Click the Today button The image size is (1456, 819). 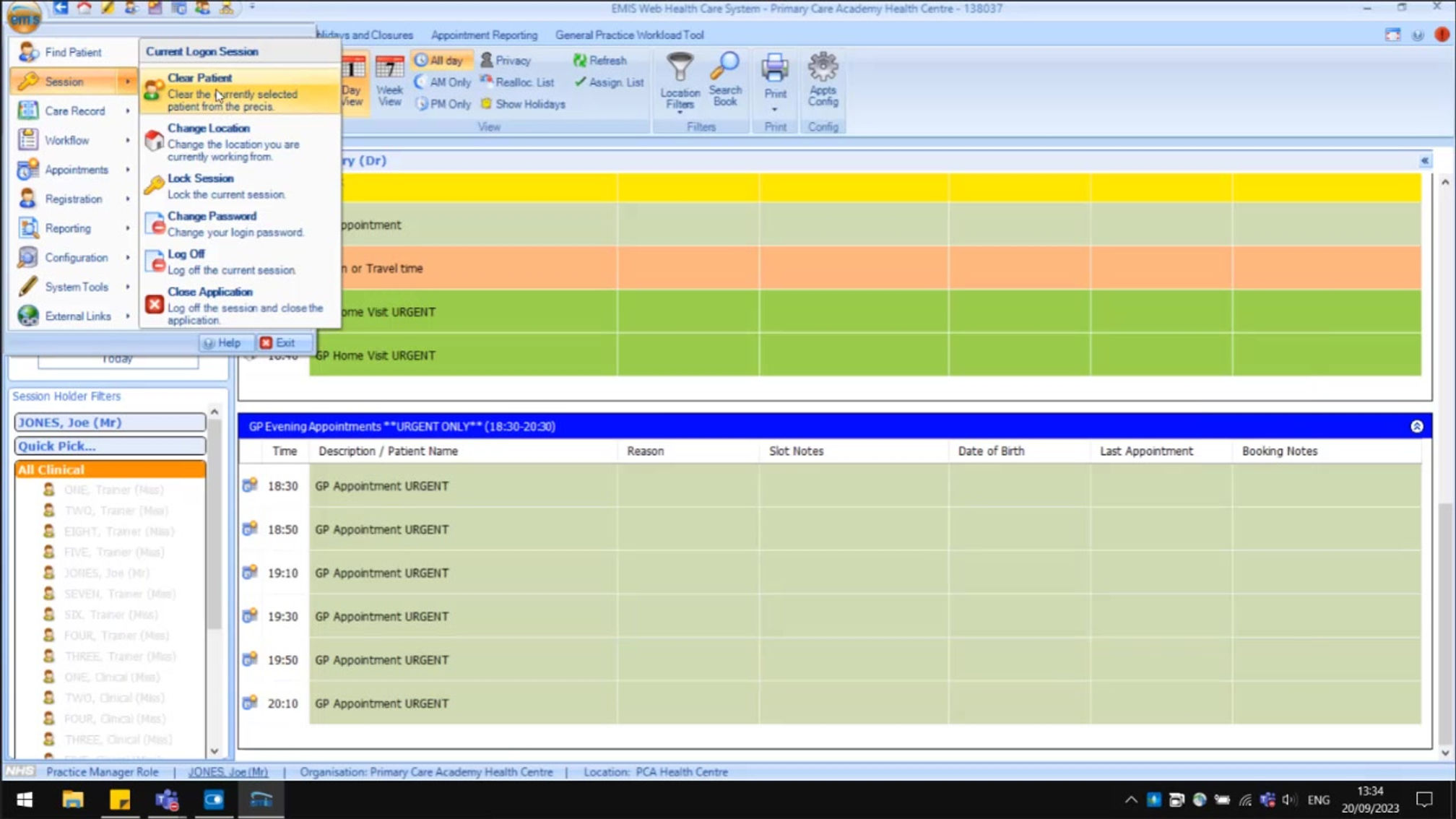coord(118,360)
